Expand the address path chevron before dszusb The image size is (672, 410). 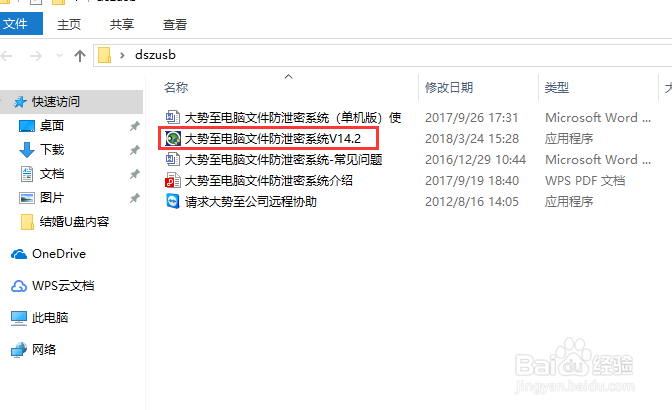tap(123, 55)
